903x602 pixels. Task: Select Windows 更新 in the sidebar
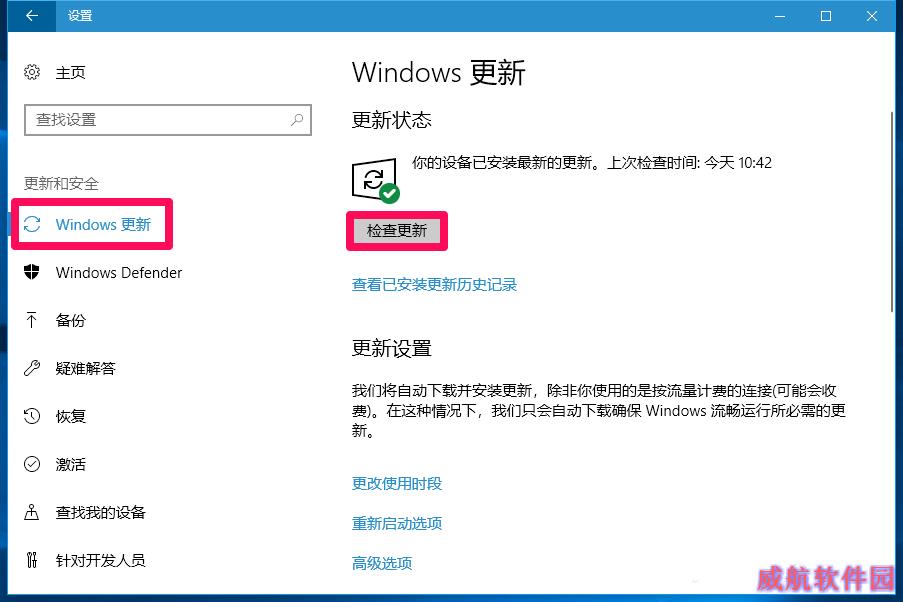pos(92,224)
